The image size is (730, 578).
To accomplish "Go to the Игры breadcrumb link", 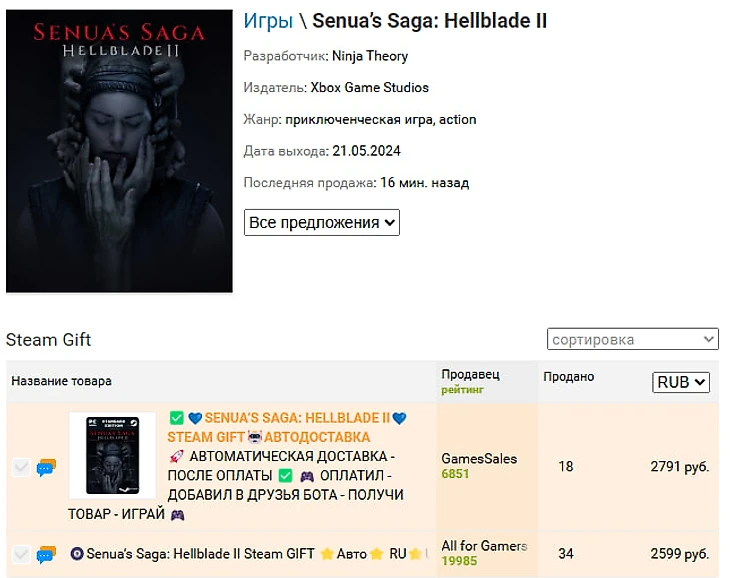I will [268, 21].
